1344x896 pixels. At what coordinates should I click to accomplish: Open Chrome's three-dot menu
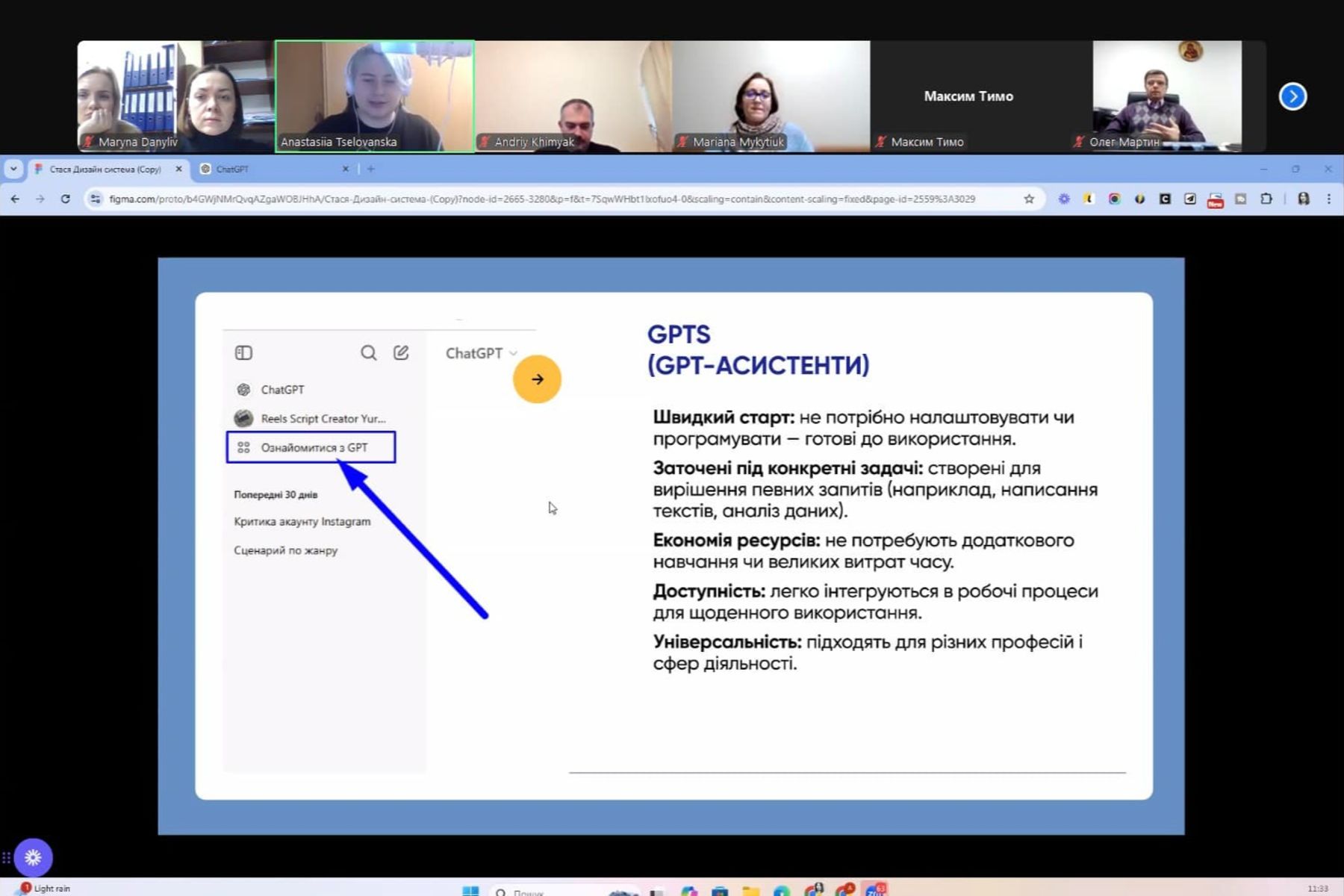point(1329,199)
